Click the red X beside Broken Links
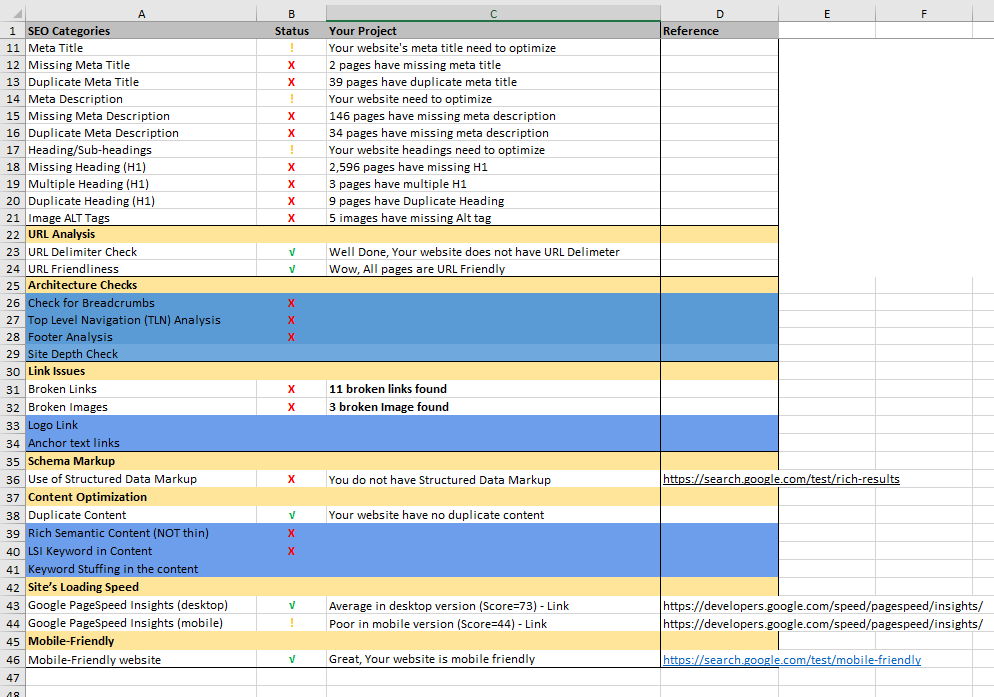 point(291,389)
